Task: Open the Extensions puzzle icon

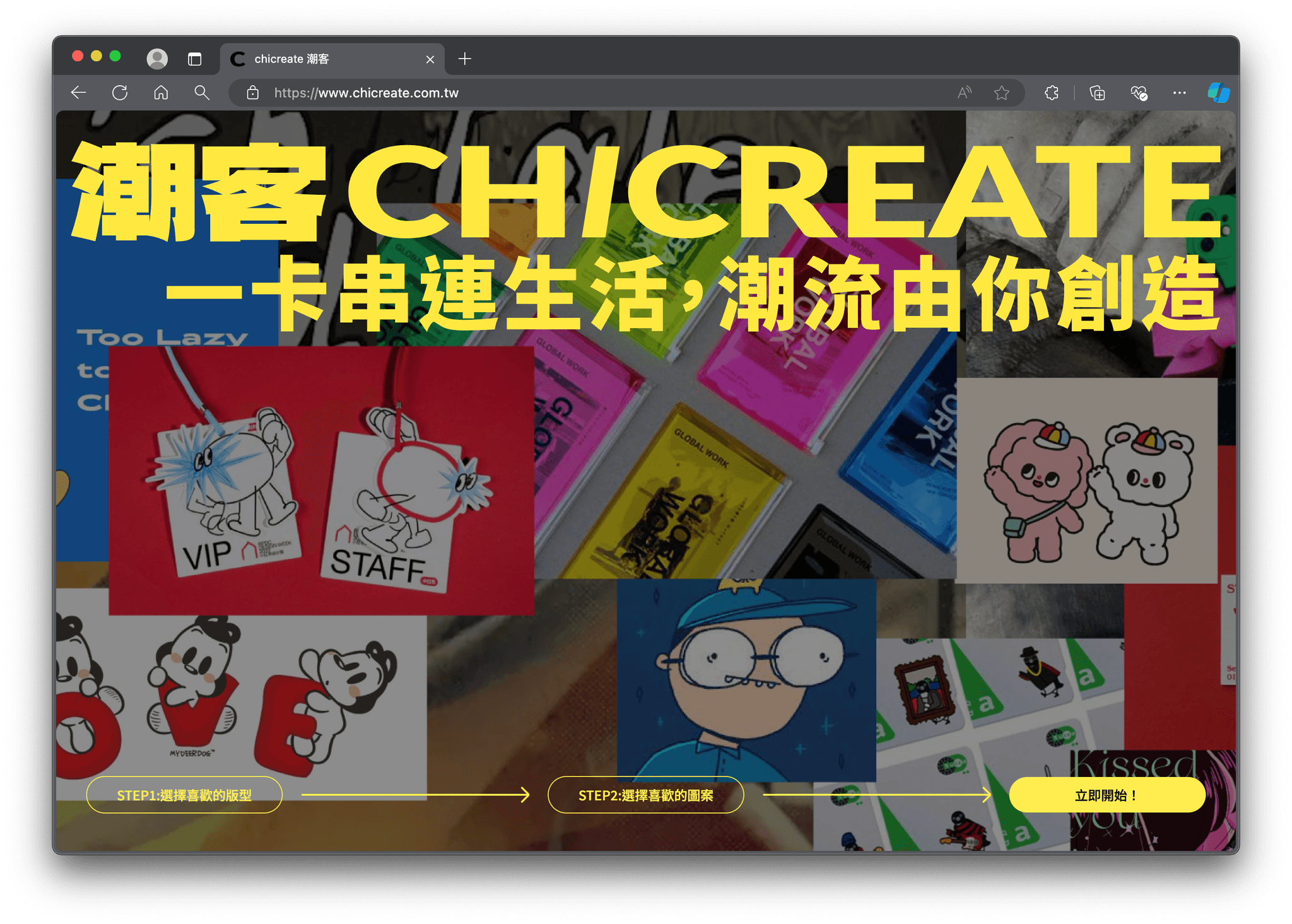Action: pyautogui.click(x=1052, y=93)
